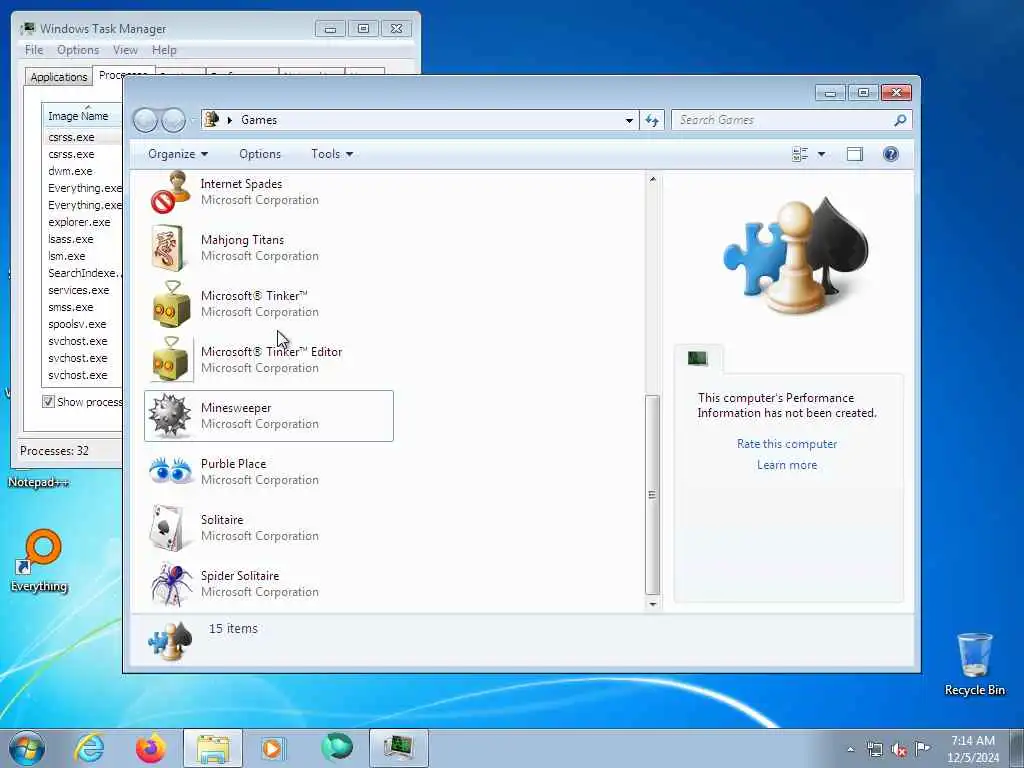This screenshot has height=768, width=1024.
Task: Click the Learn more link
Action: [787, 465]
